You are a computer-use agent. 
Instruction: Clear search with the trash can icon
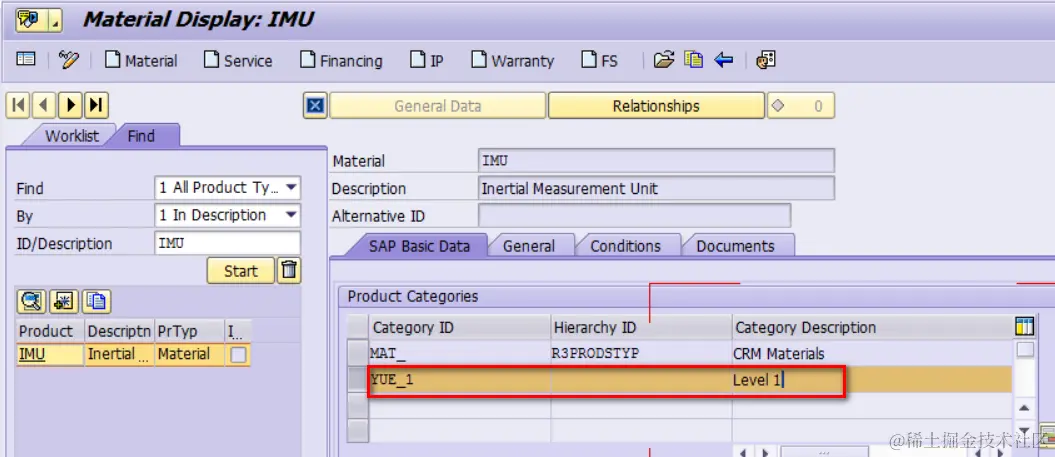click(x=289, y=270)
